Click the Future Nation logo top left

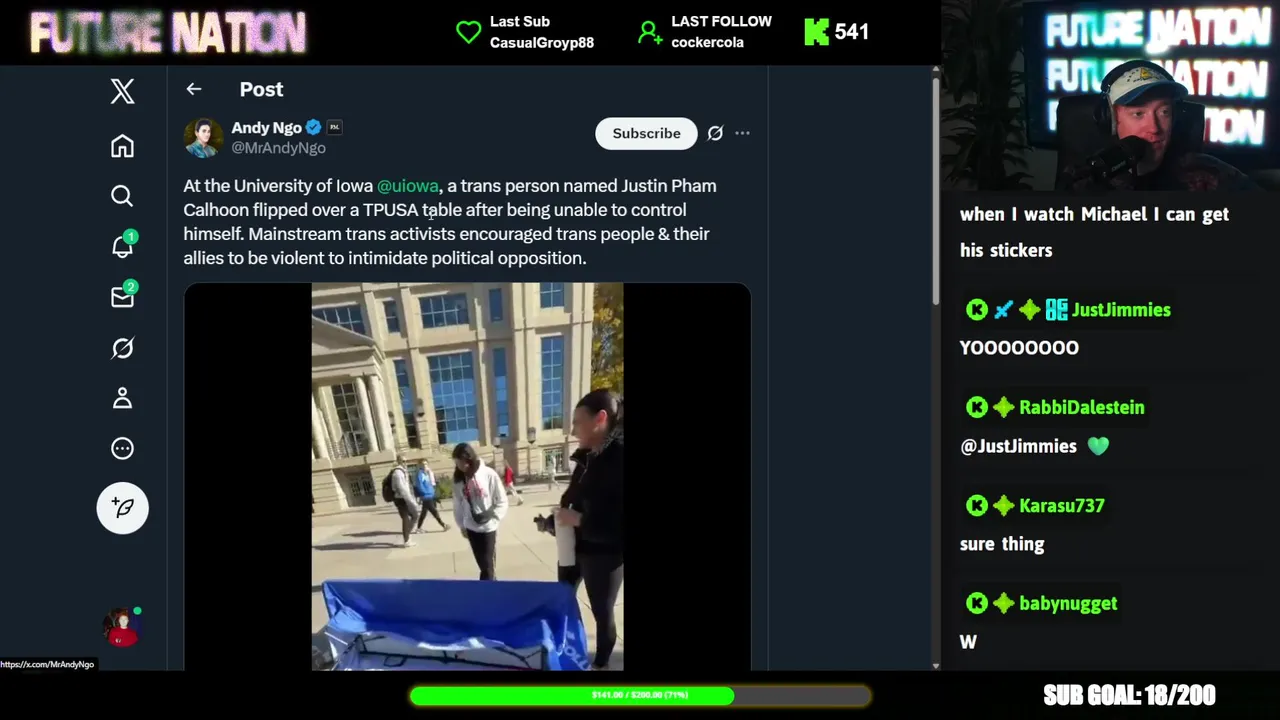(168, 32)
